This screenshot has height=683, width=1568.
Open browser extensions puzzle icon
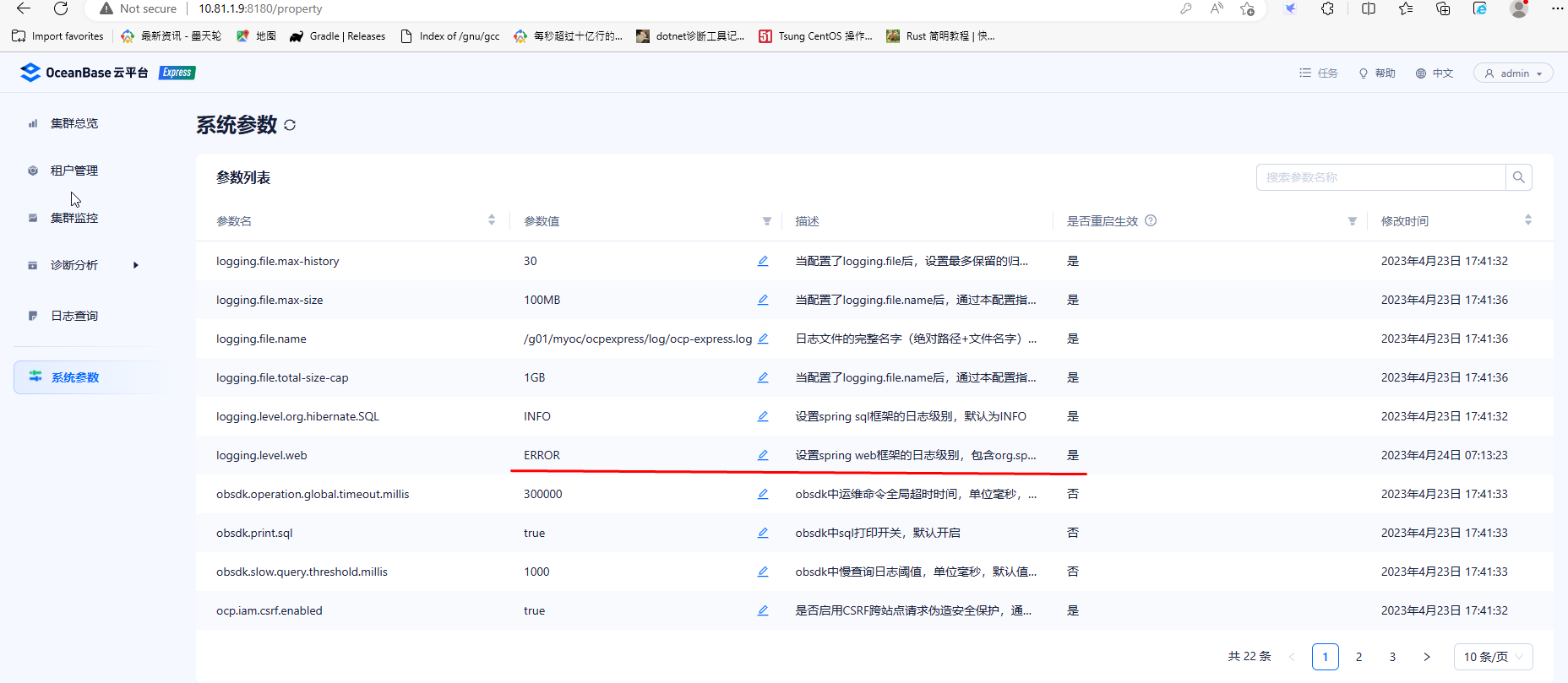click(1327, 8)
